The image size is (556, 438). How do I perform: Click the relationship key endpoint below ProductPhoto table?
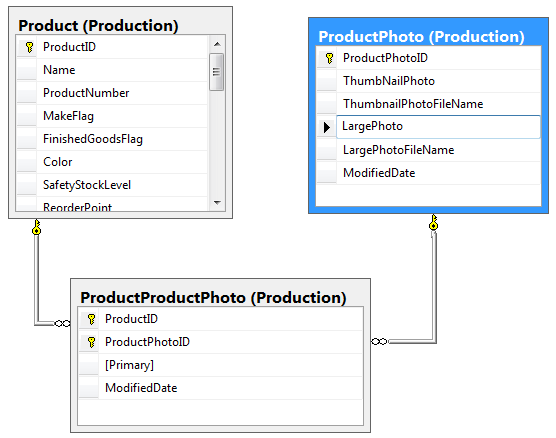click(x=433, y=222)
